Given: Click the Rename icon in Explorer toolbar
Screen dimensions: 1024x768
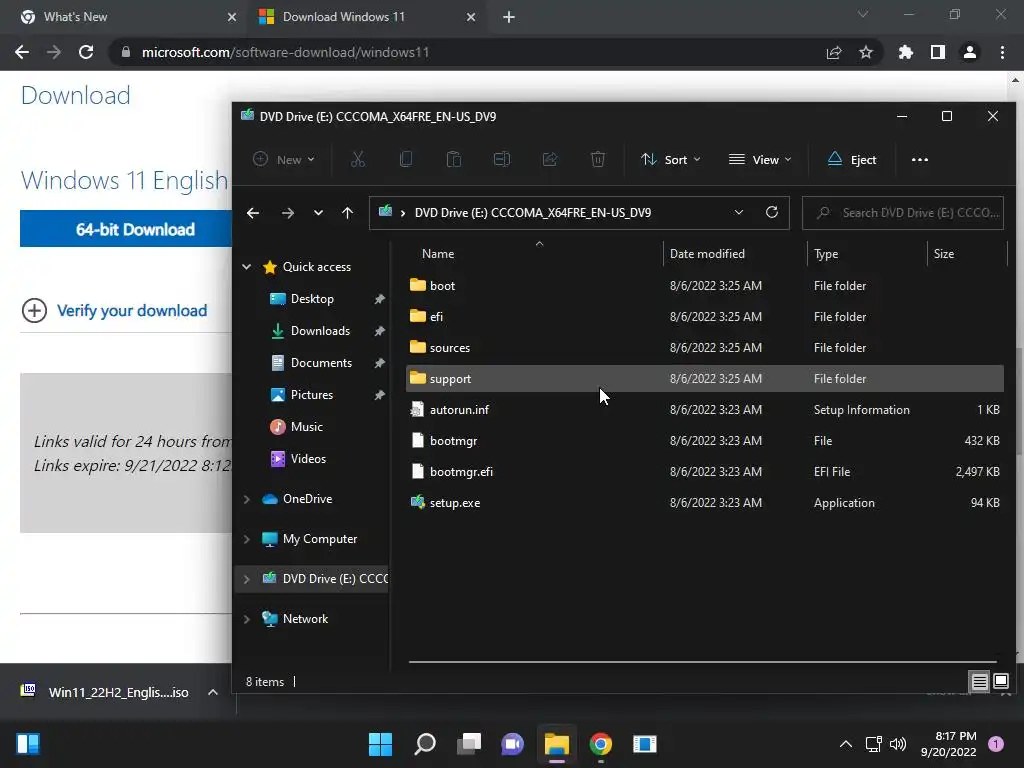Looking at the screenshot, I should click(x=502, y=159).
